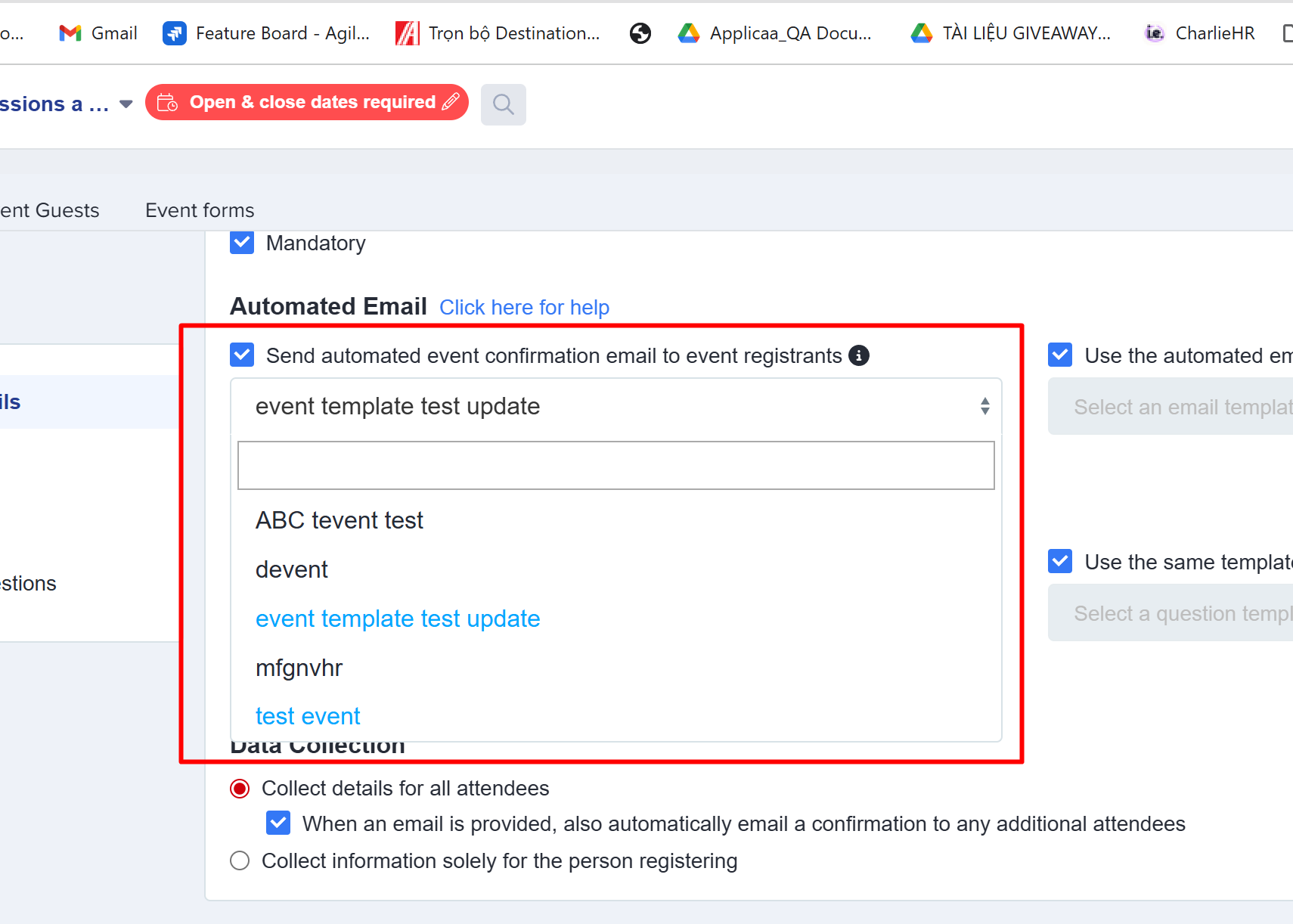Screen dimensions: 1293x924
Task: Open the Select an email template dropdown
Action: coord(1180,406)
